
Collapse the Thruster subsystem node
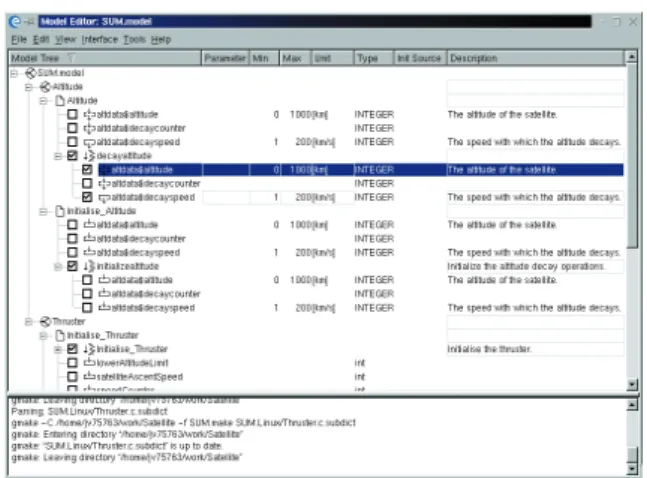(28, 322)
